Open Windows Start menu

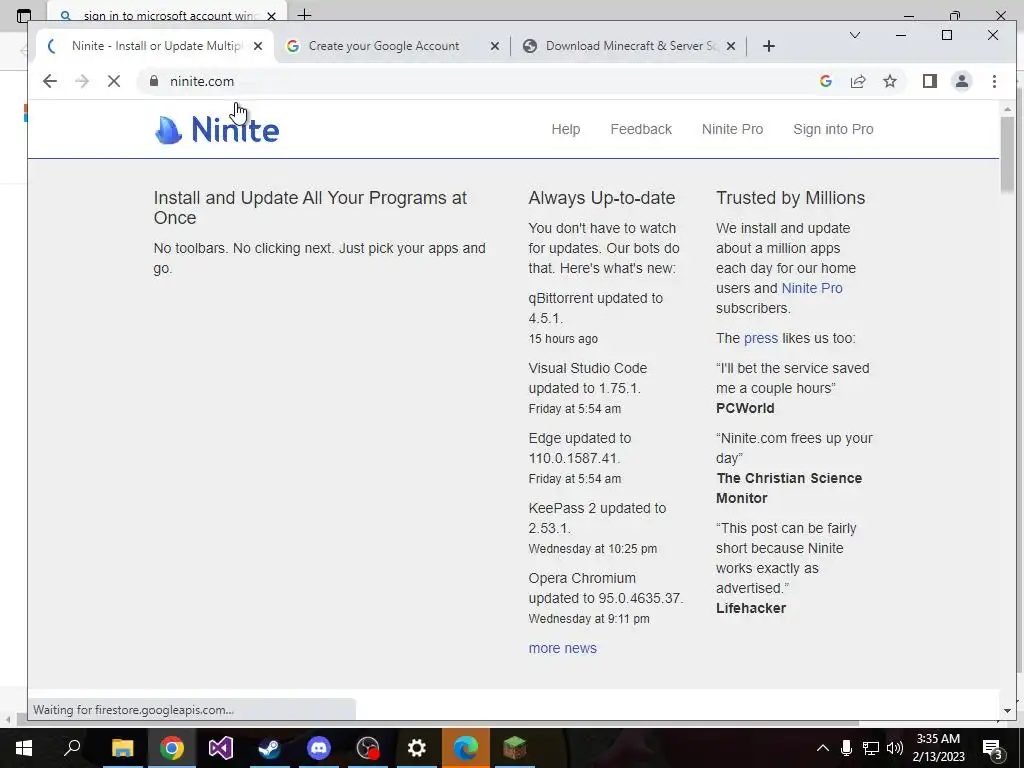(24, 748)
